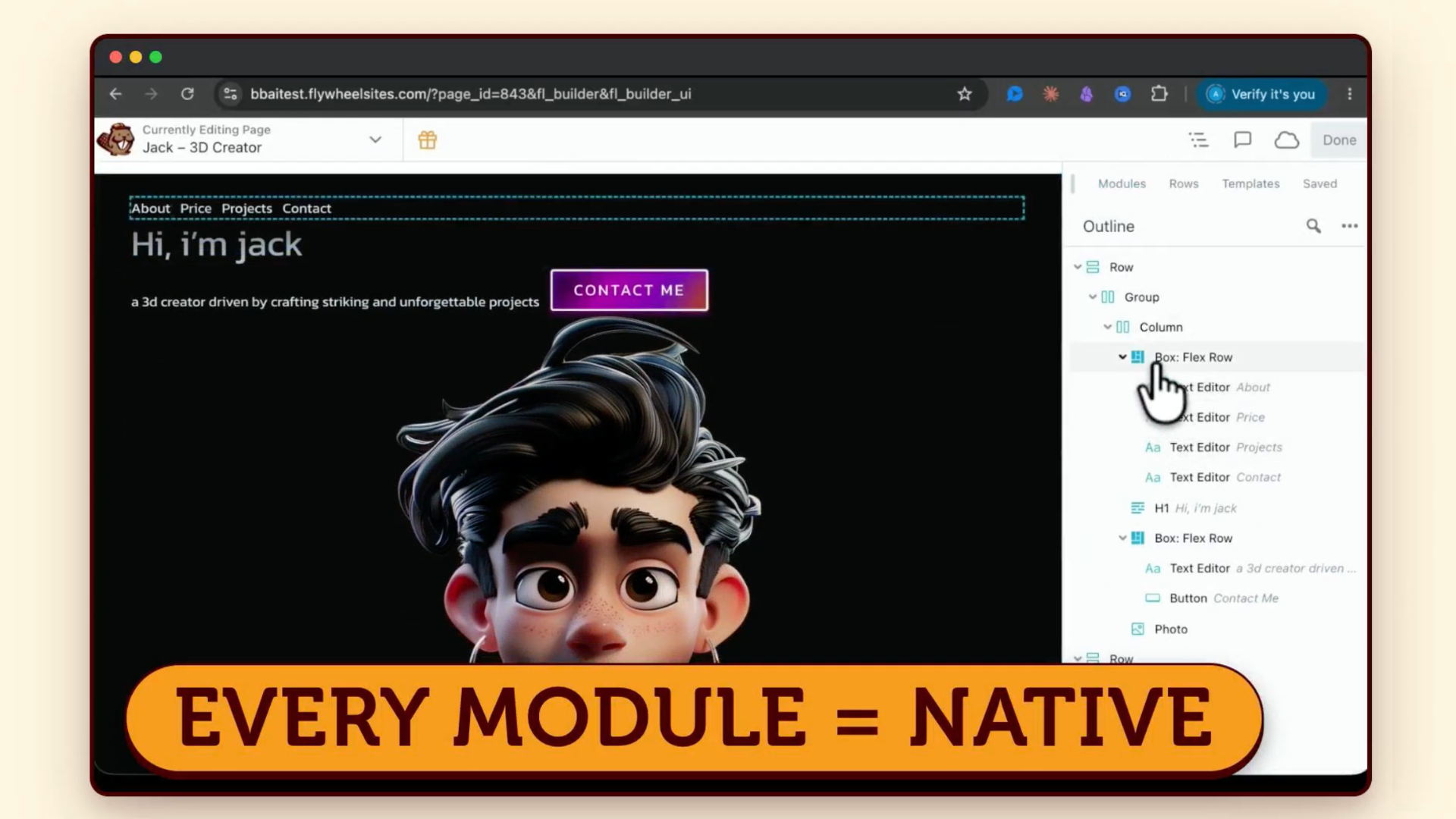Screen dimensions: 1456x819
Task: Click the panel's left edge drag handle
Action: [x=1073, y=184]
